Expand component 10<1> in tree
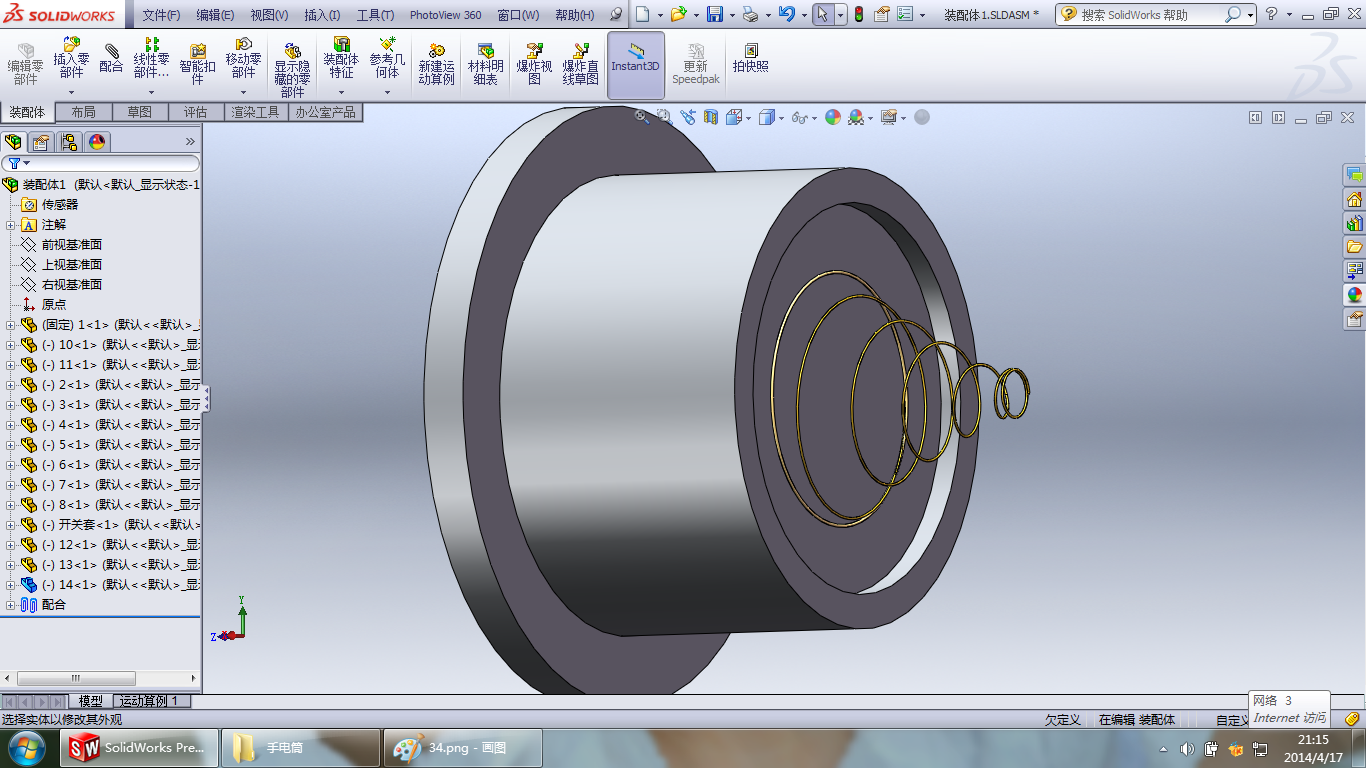Image resolution: width=1366 pixels, height=768 pixels. click(x=11, y=345)
